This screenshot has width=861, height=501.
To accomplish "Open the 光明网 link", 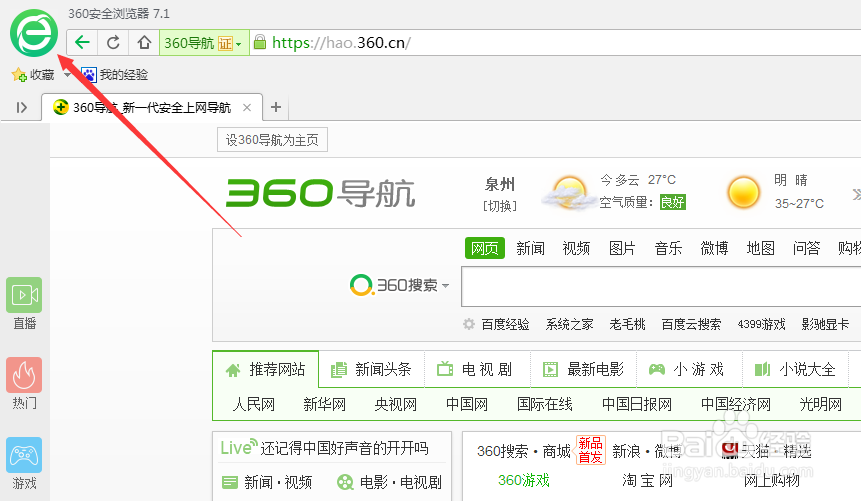I will (x=820, y=404).
